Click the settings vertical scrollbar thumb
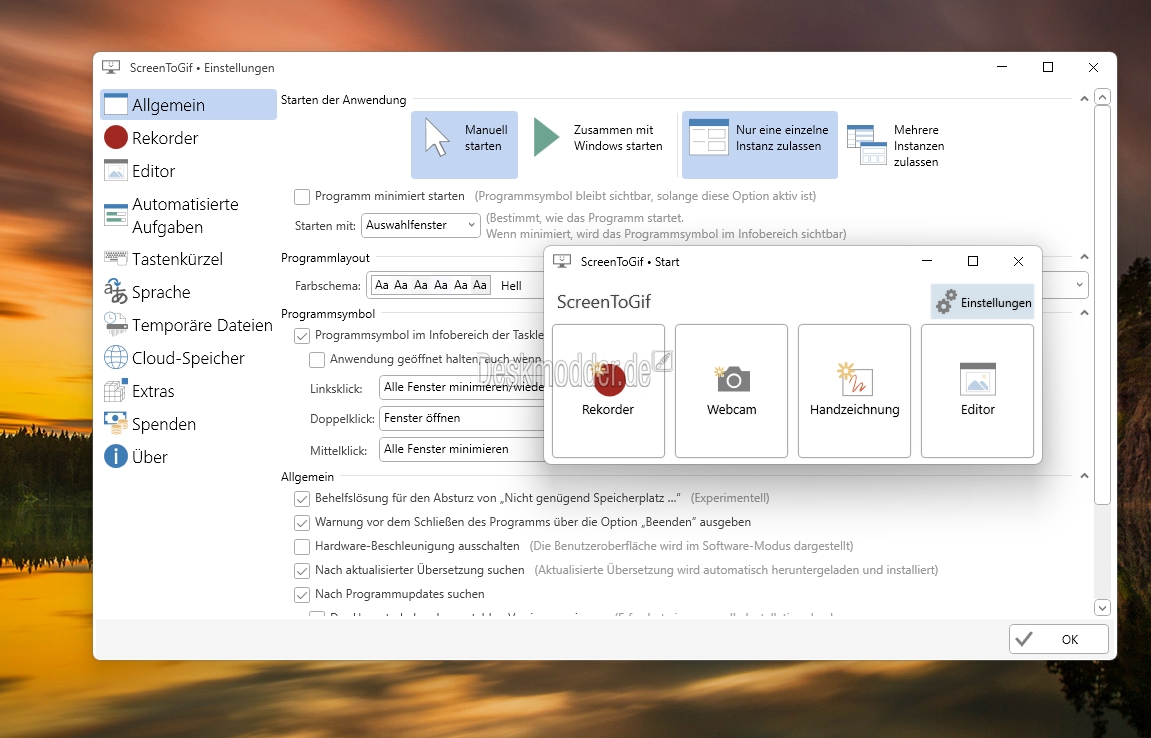The image size is (1151, 738). click(1102, 305)
